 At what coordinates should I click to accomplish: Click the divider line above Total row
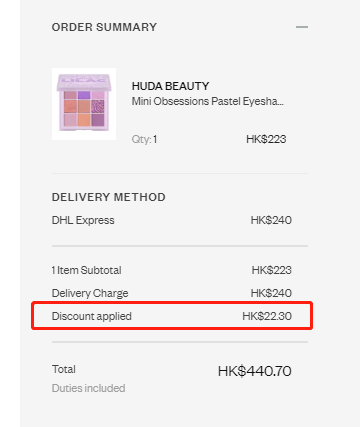pyautogui.click(x=180, y=342)
